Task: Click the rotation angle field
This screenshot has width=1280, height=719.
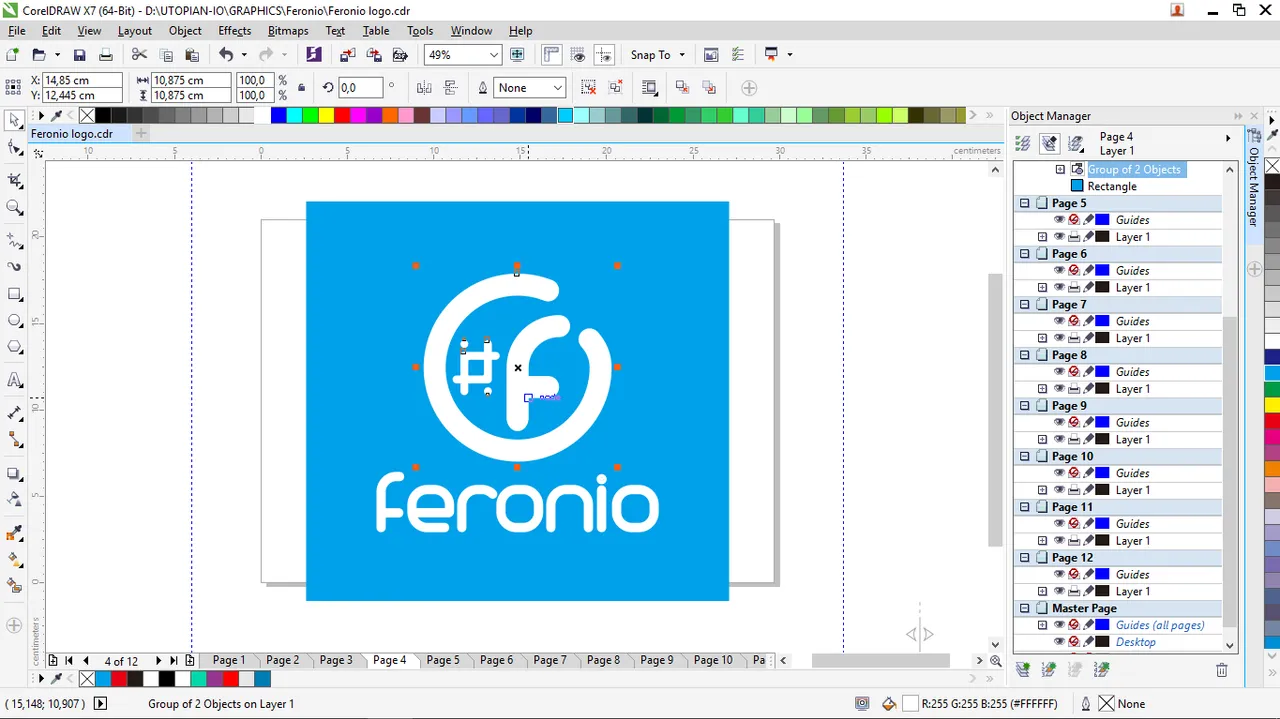Action: pyautogui.click(x=362, y=88)
